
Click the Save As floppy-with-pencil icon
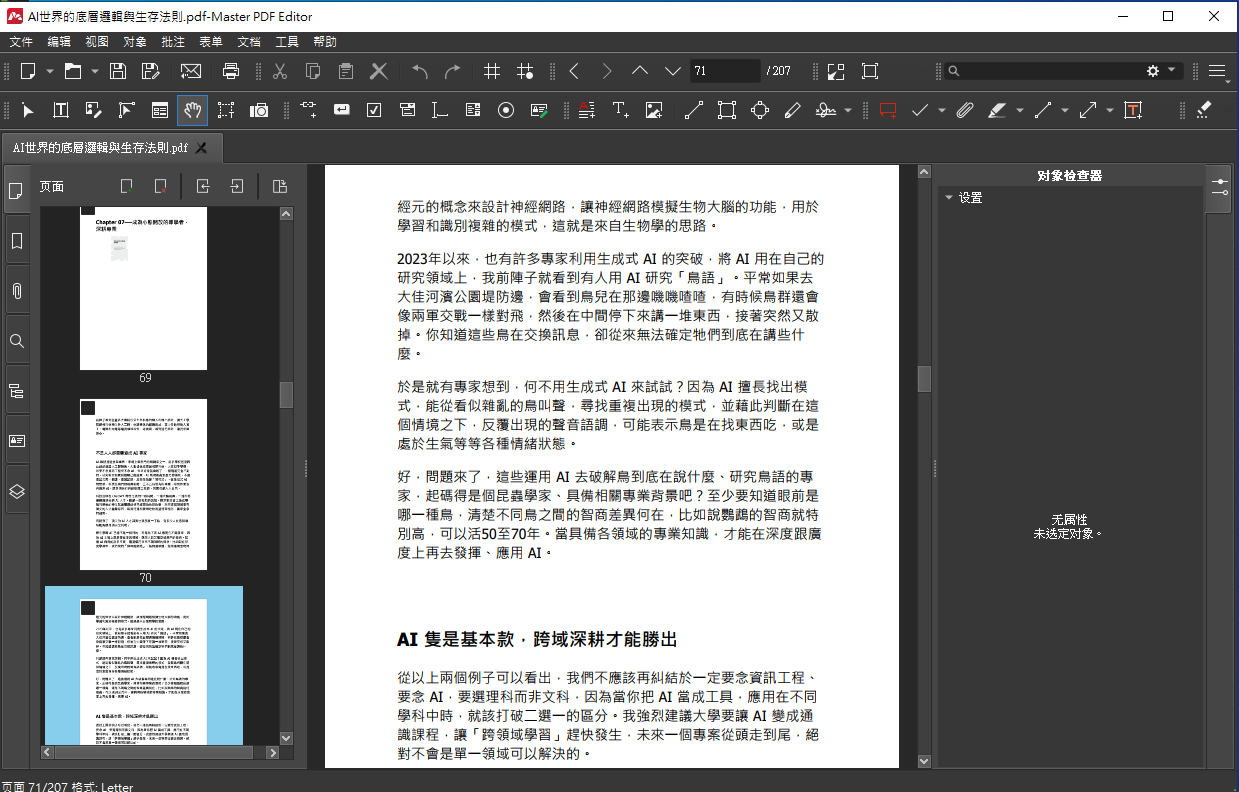coord(150,71)
